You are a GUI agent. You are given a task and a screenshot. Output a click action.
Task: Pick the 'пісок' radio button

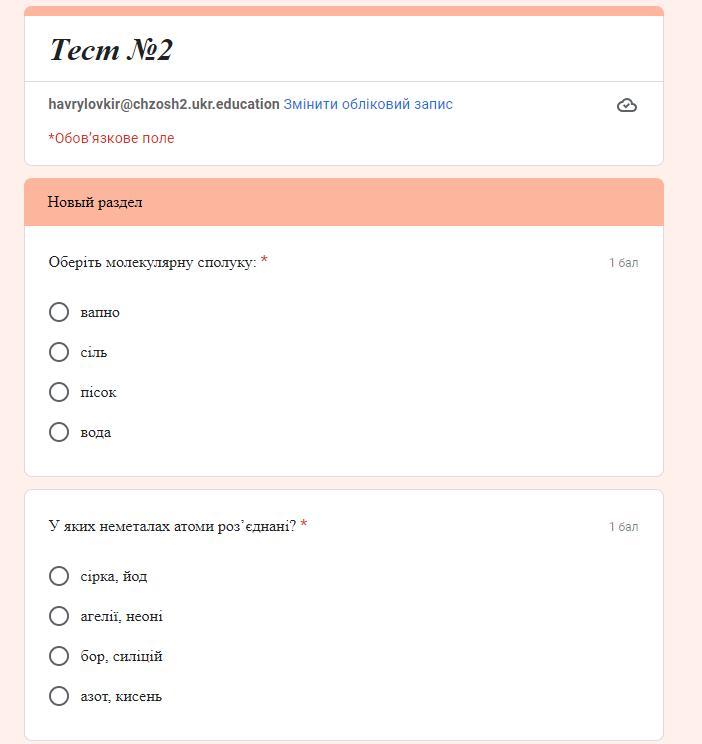click(x=59, y=392)
